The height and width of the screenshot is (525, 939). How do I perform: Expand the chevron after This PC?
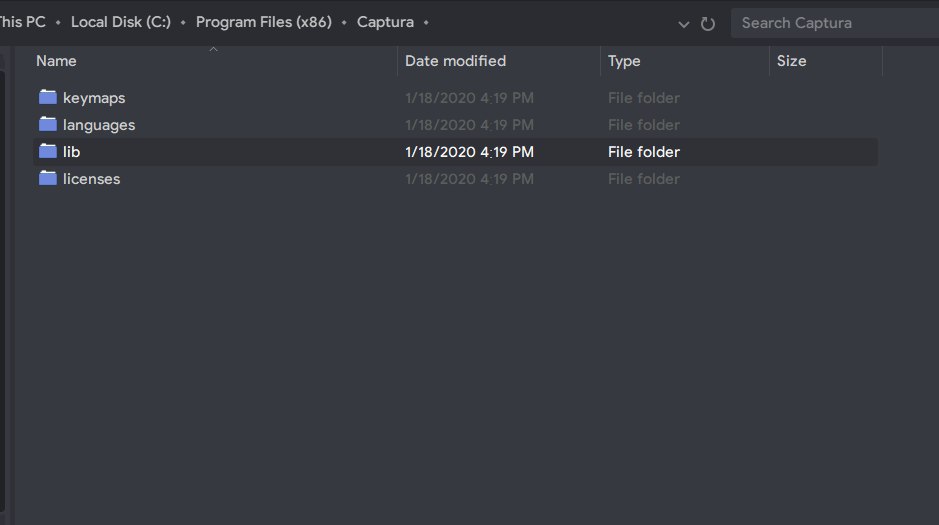pyautogui.click(x=58, y=23)
